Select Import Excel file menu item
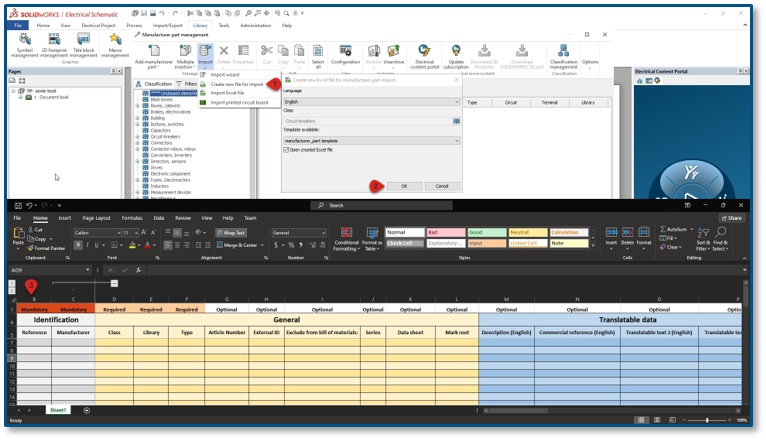The height and width of the screenshot is (440, 766). point(227,93)
